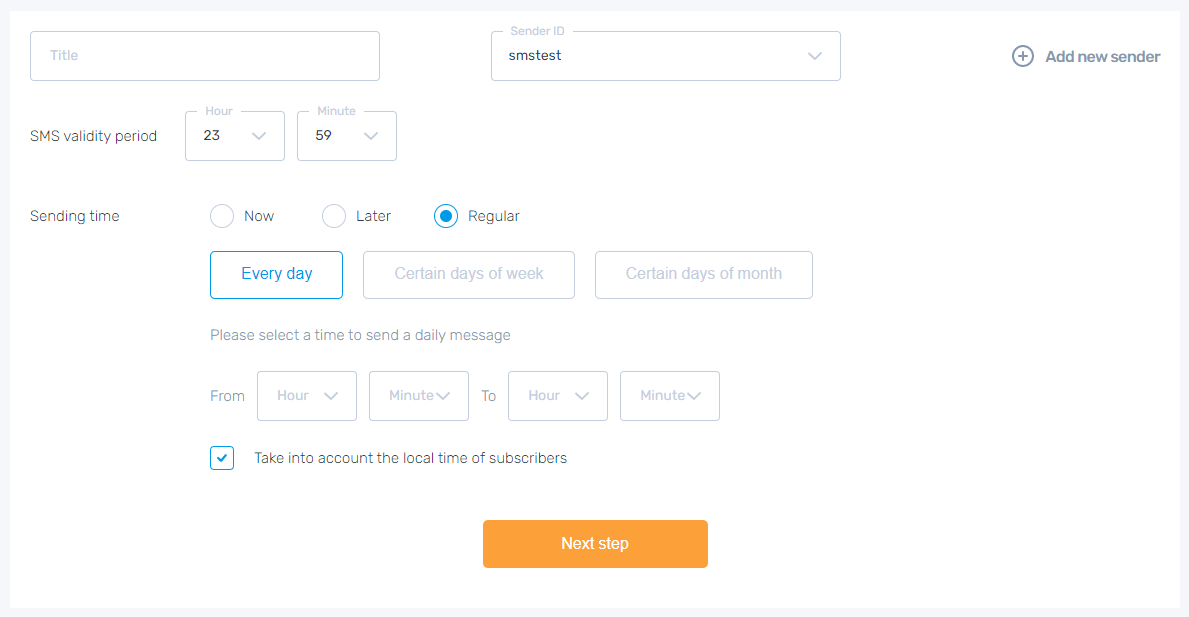Click the From Hour chevron arrow
This screenshot has height=617, width=1189.
pyautogui.click(x=331, y=396)
